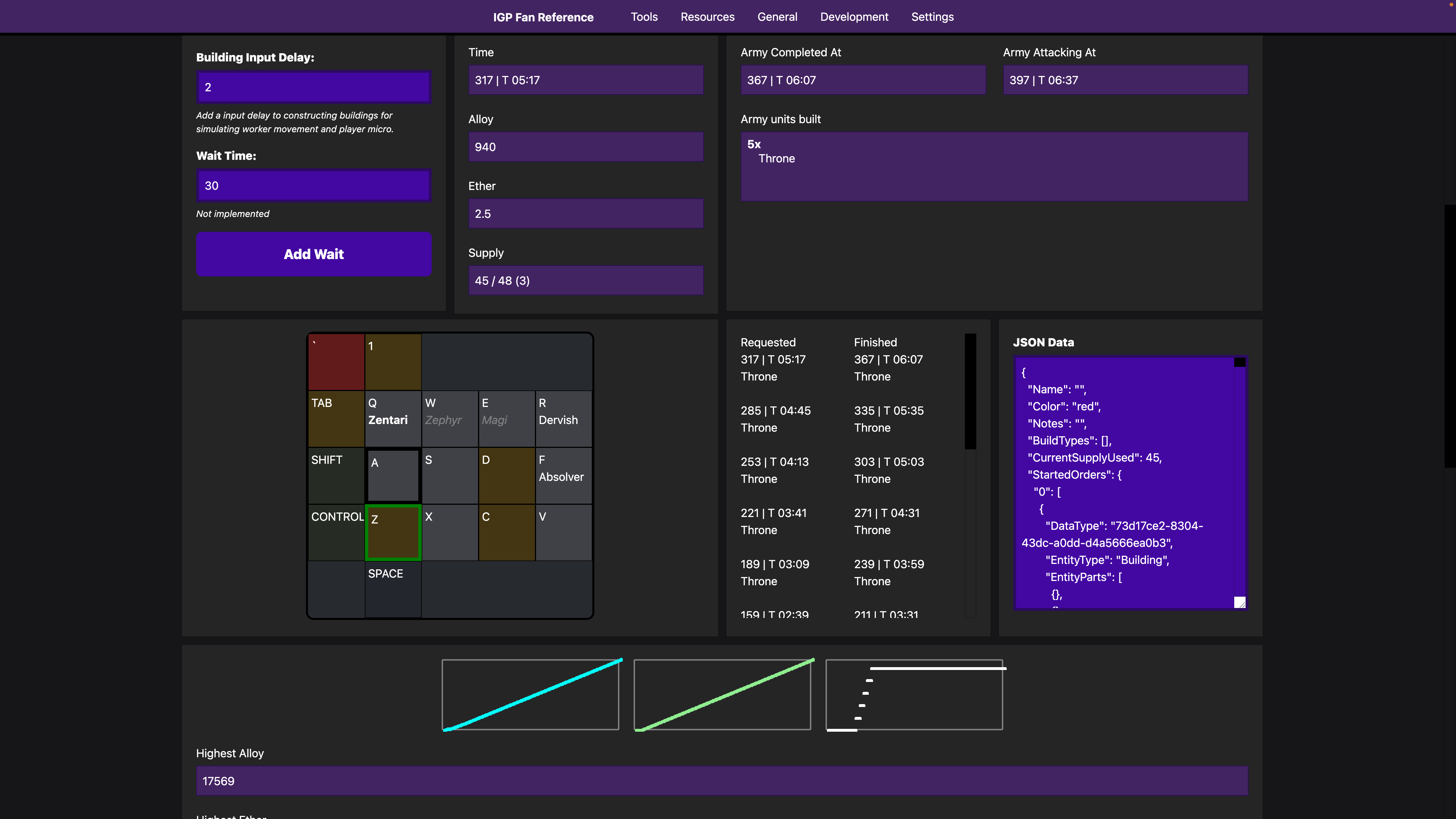Click the Add Wait button
1456x819 pixels.
(x=314, y=254)
